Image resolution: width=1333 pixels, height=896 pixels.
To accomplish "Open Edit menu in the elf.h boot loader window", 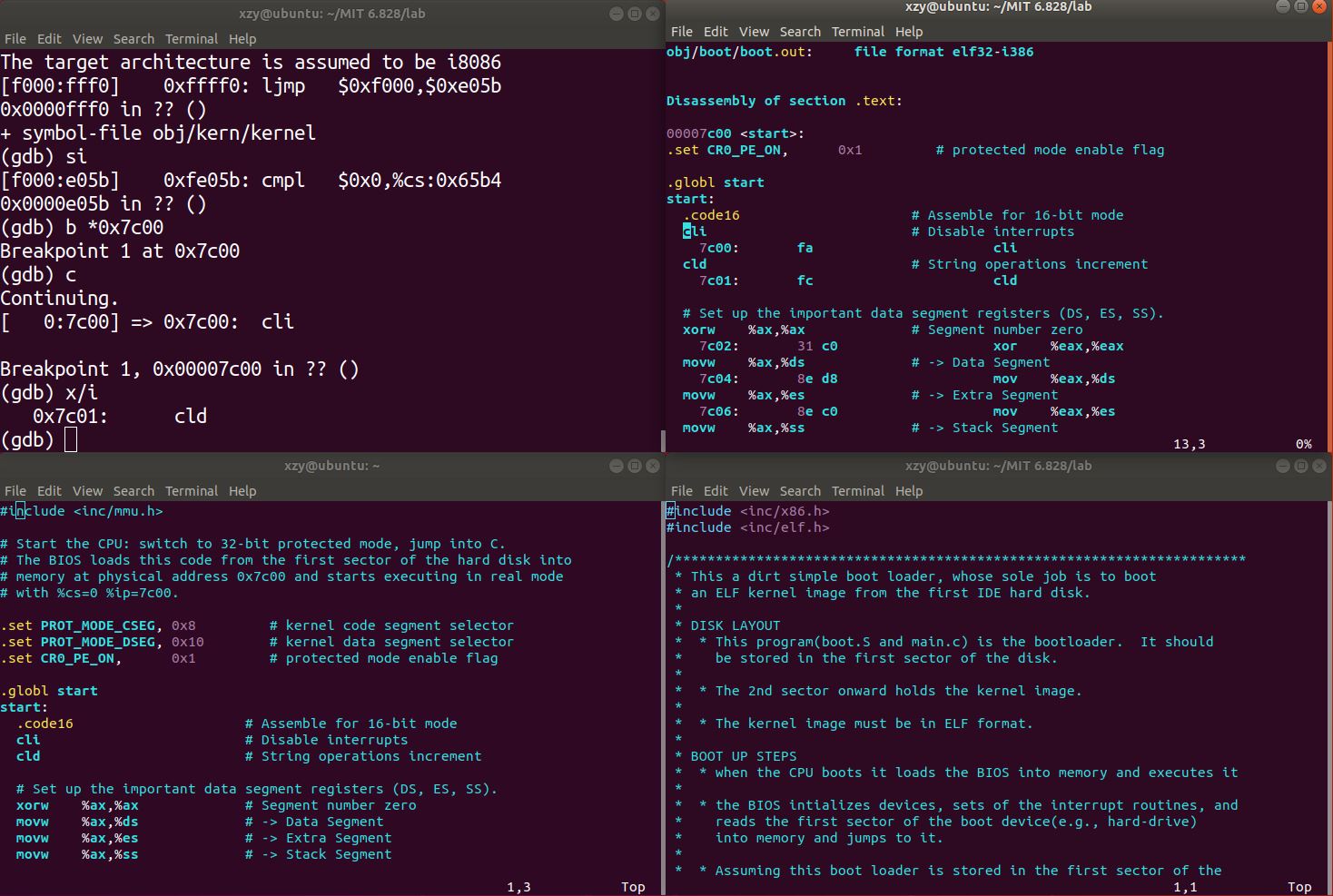I will 716,491.
